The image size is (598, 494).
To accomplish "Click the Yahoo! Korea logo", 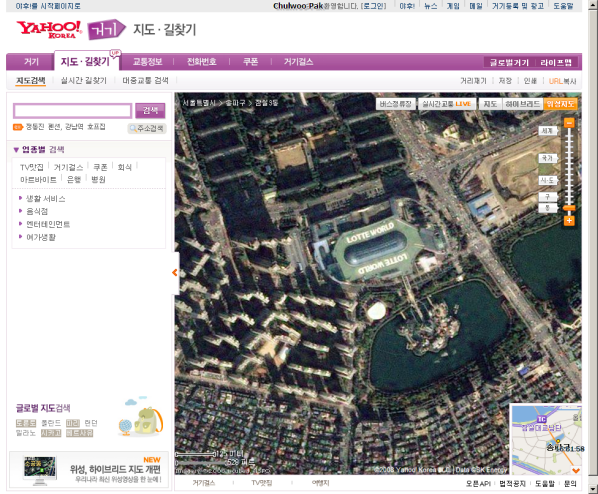I will pyautogui.click(x=49, y=29).
